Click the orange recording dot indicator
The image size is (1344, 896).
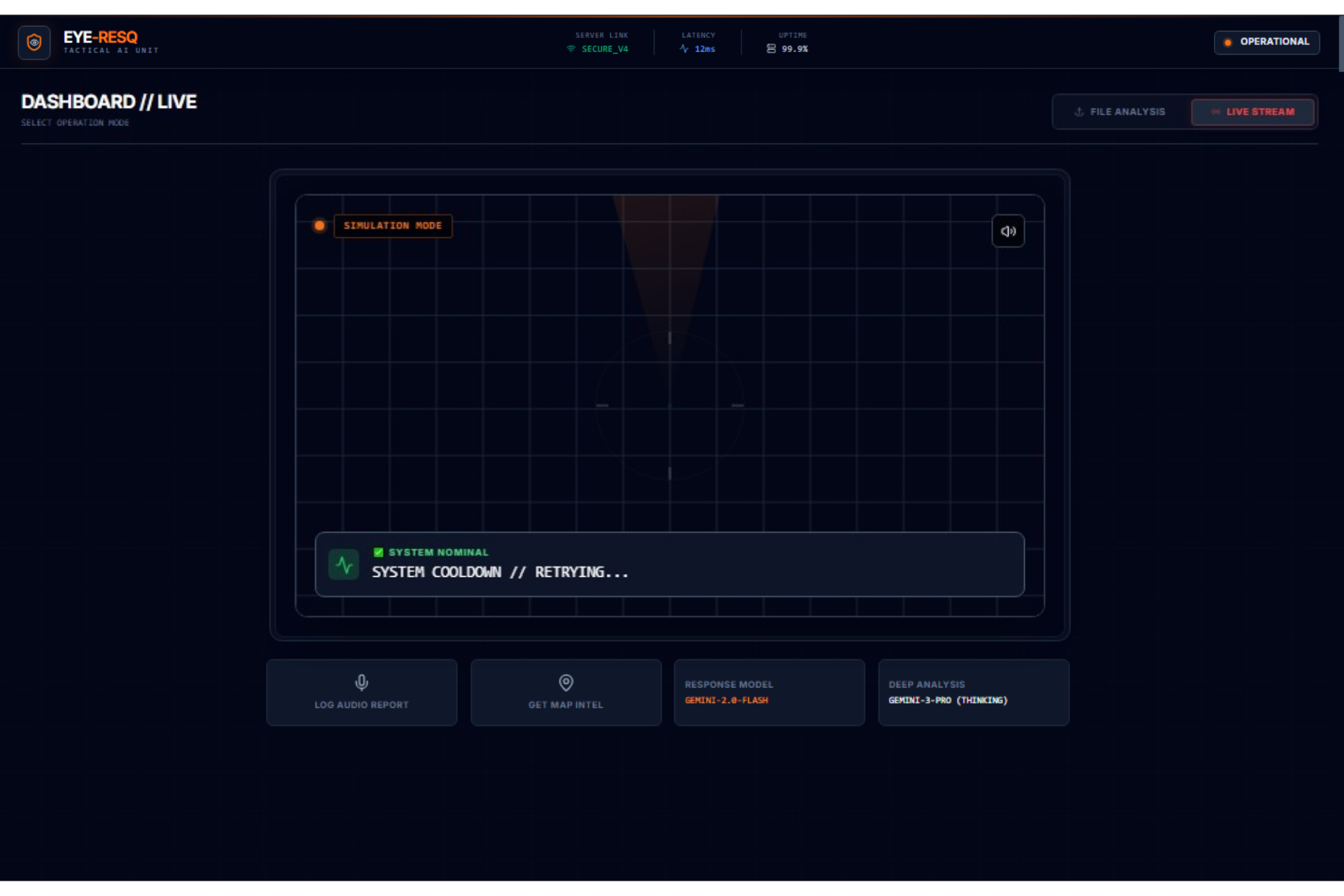tap(319, 225)
